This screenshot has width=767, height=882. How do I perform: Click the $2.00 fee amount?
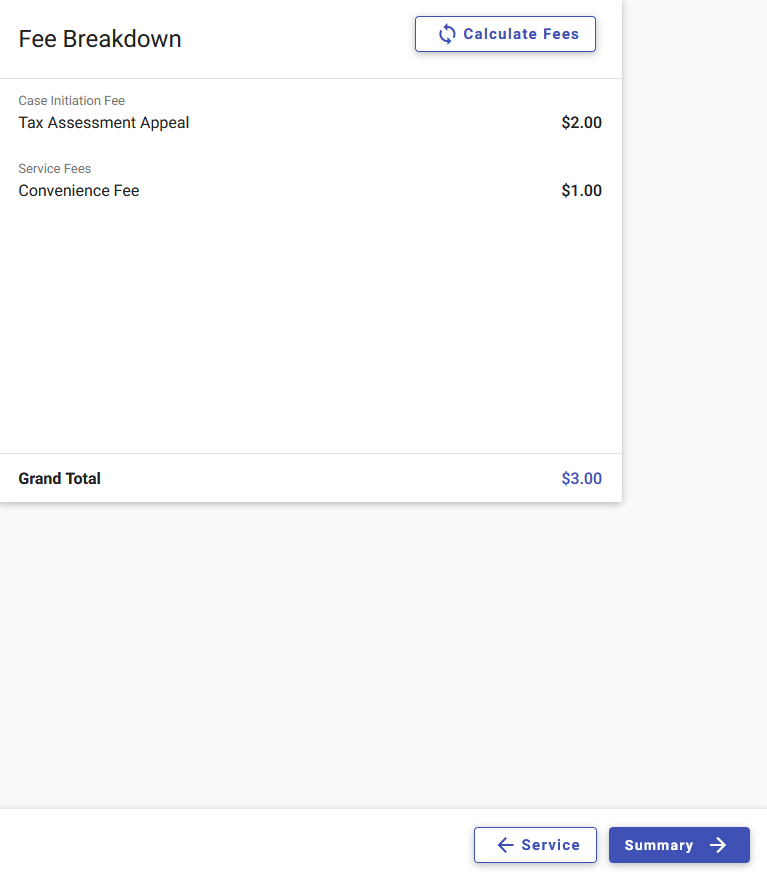[x=581, y=123]
